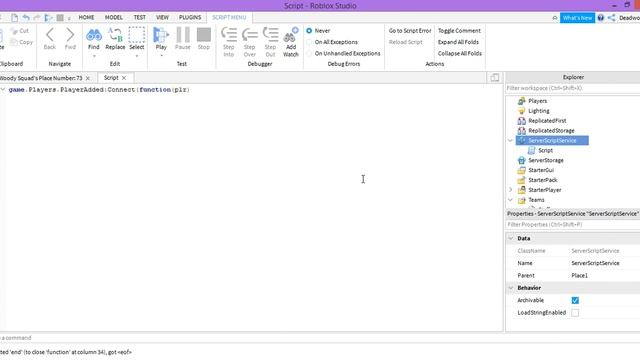Click Toggle Comment action
Viewport: 640px width, 360px height.
[459, 31]
